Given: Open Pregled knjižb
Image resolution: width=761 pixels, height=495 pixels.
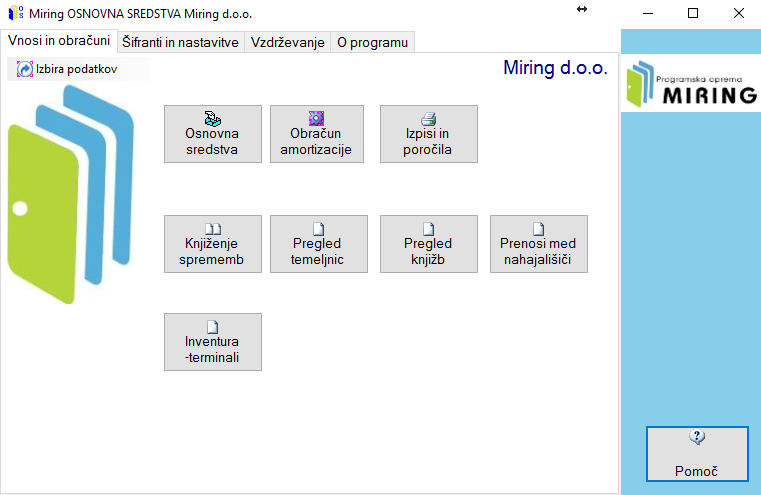Looking at the screenshot, I should coord(429,244).
